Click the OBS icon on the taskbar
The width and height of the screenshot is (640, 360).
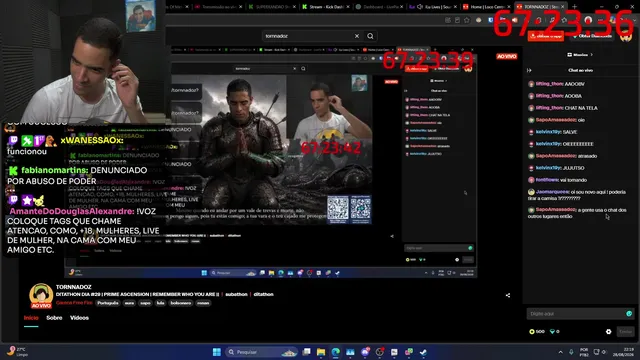pos(380,352)
